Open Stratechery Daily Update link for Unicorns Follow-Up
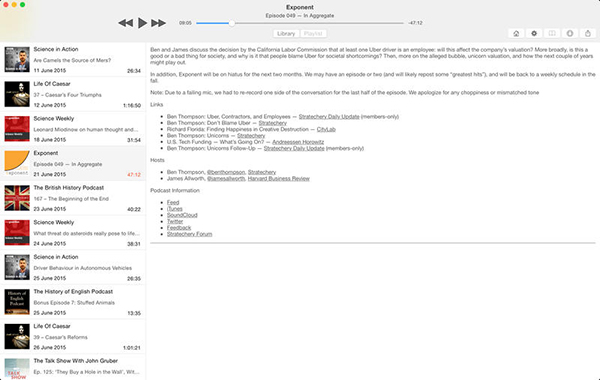This screenshot has width=600, height=380. tap(294, 148)
